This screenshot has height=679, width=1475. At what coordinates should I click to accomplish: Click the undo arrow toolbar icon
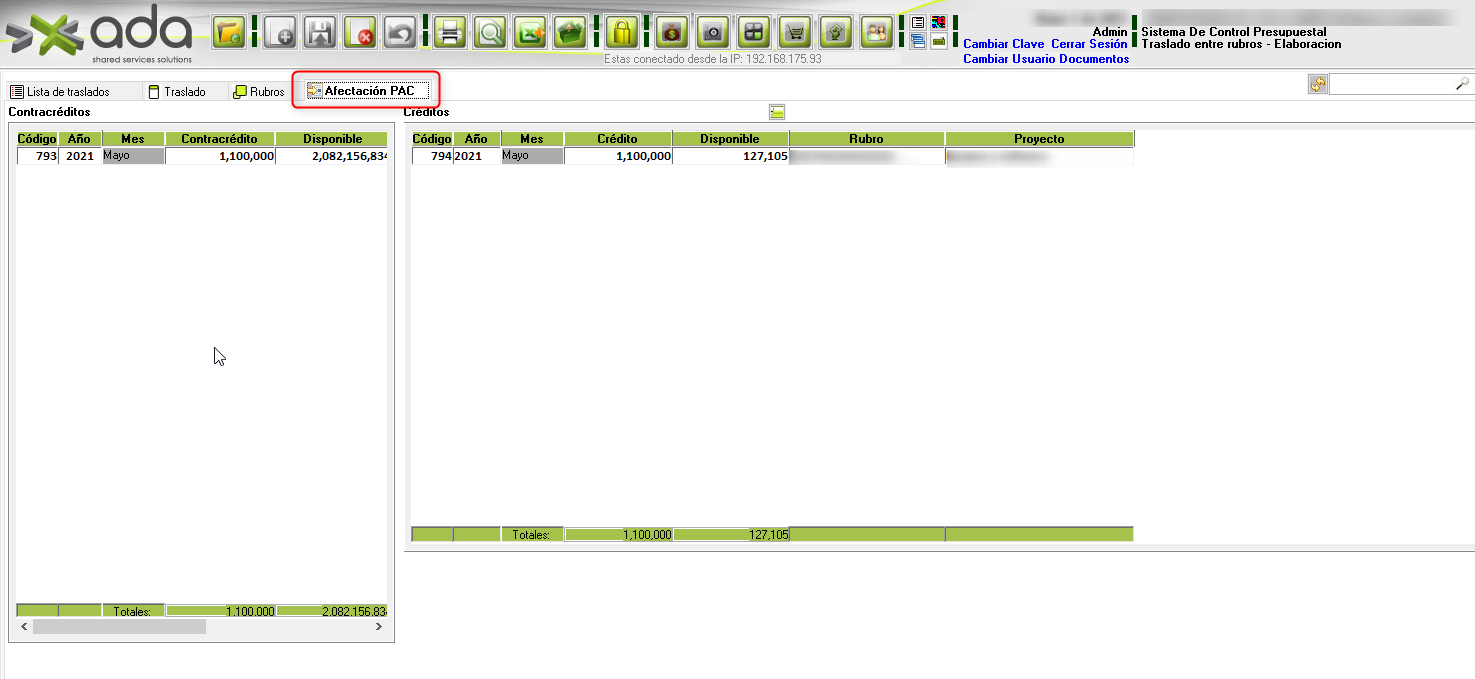tap(400, 32)
